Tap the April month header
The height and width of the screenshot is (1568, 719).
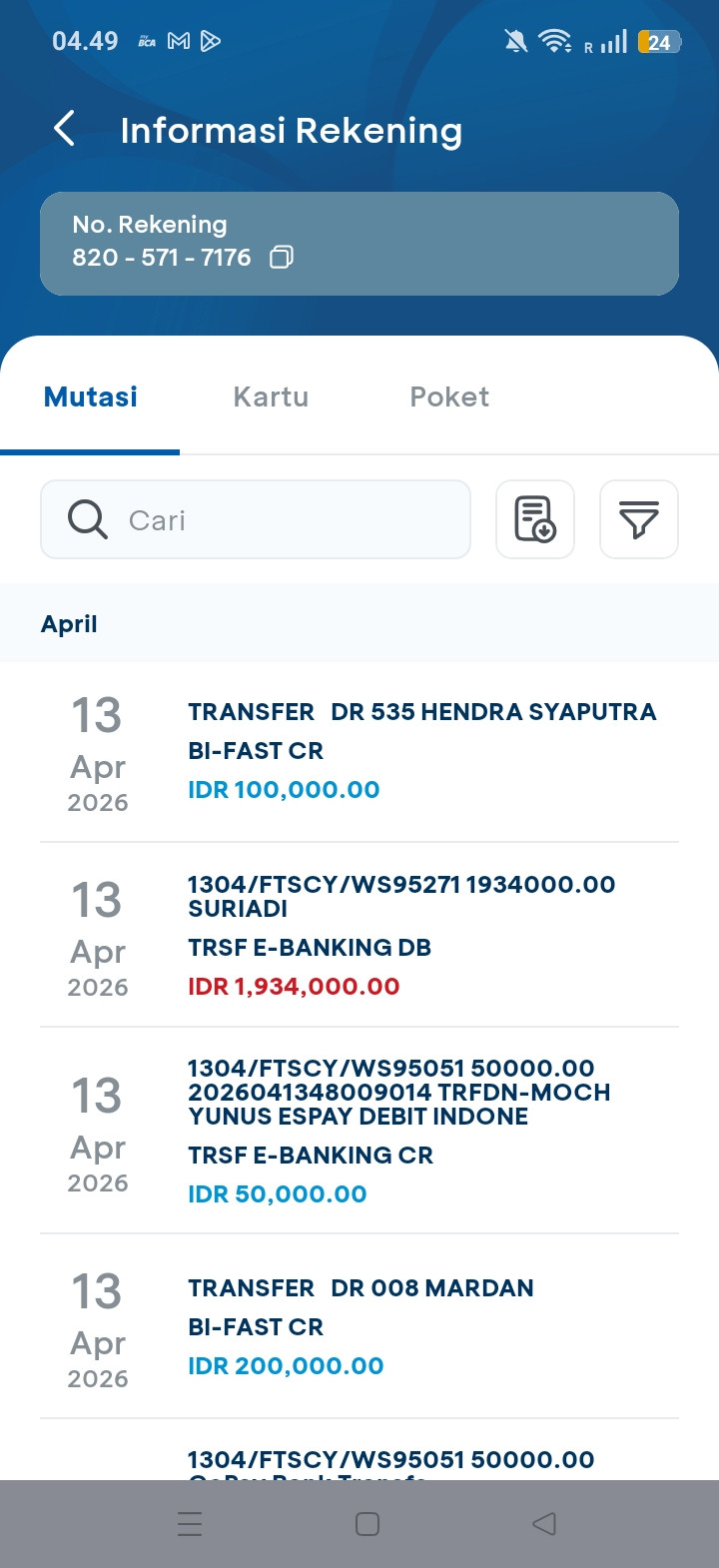click(x=70, y=624)
